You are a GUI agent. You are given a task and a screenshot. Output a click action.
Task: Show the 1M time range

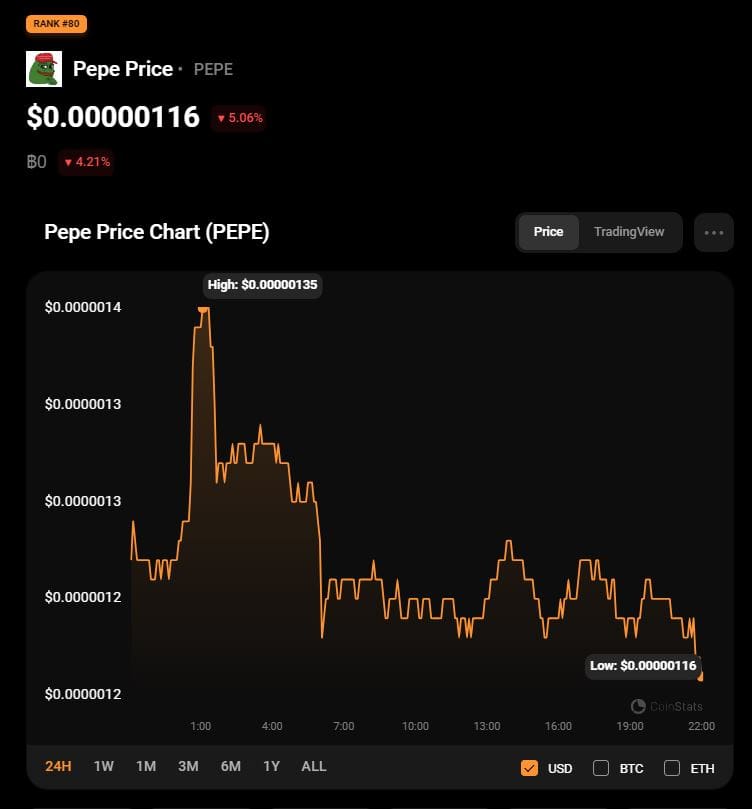pos(146,766)
